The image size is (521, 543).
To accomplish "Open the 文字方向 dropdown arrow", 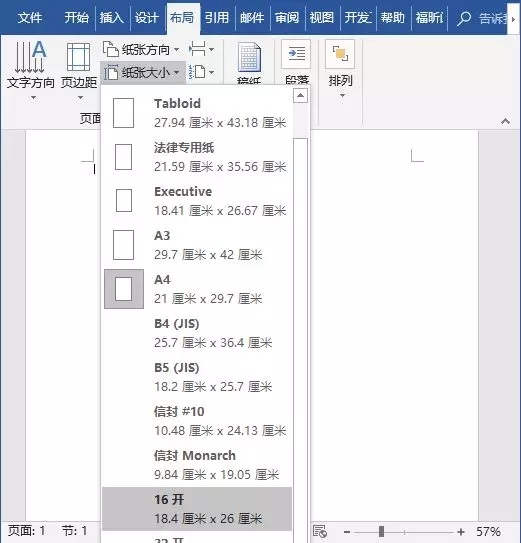I will [33, 98].
